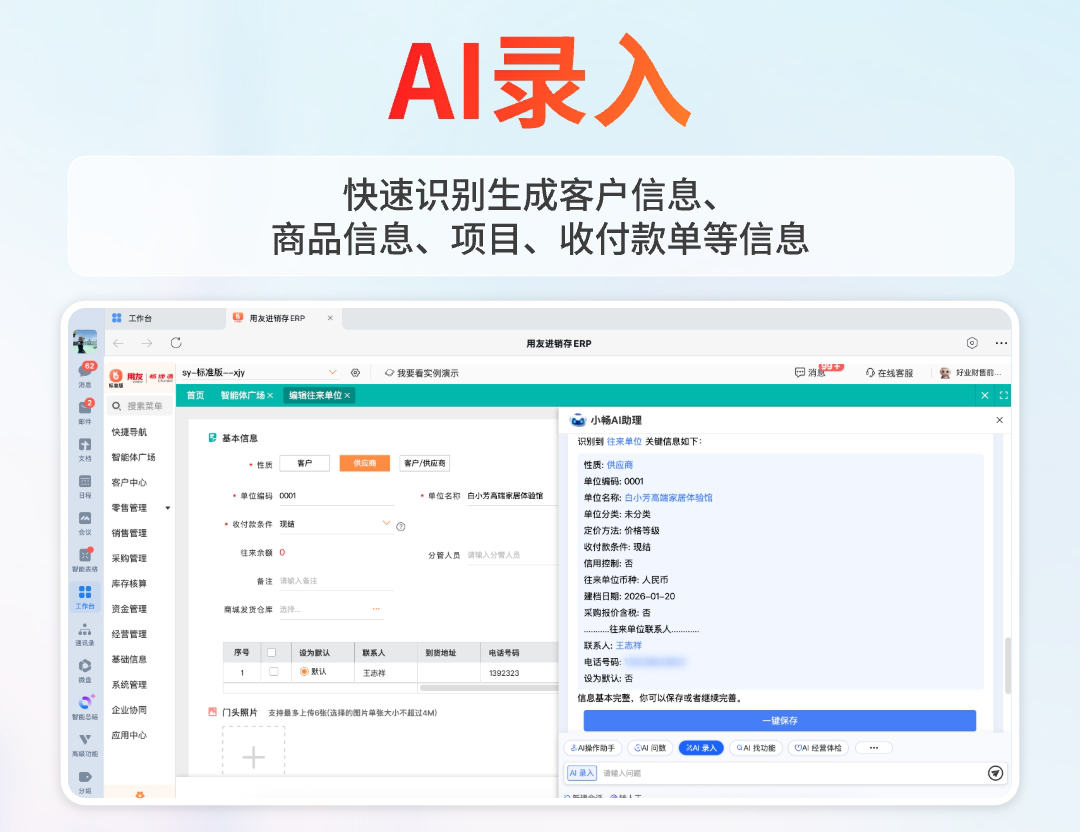
Task: Click the browser refresh icon
Action: point(176,343)
